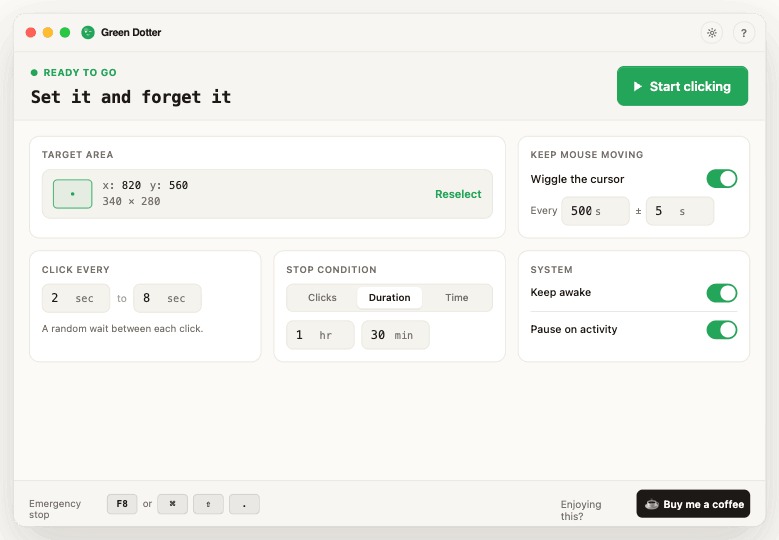Click the target area preview thumbnail
Viewport: 779px width, 540px height.
73,194
